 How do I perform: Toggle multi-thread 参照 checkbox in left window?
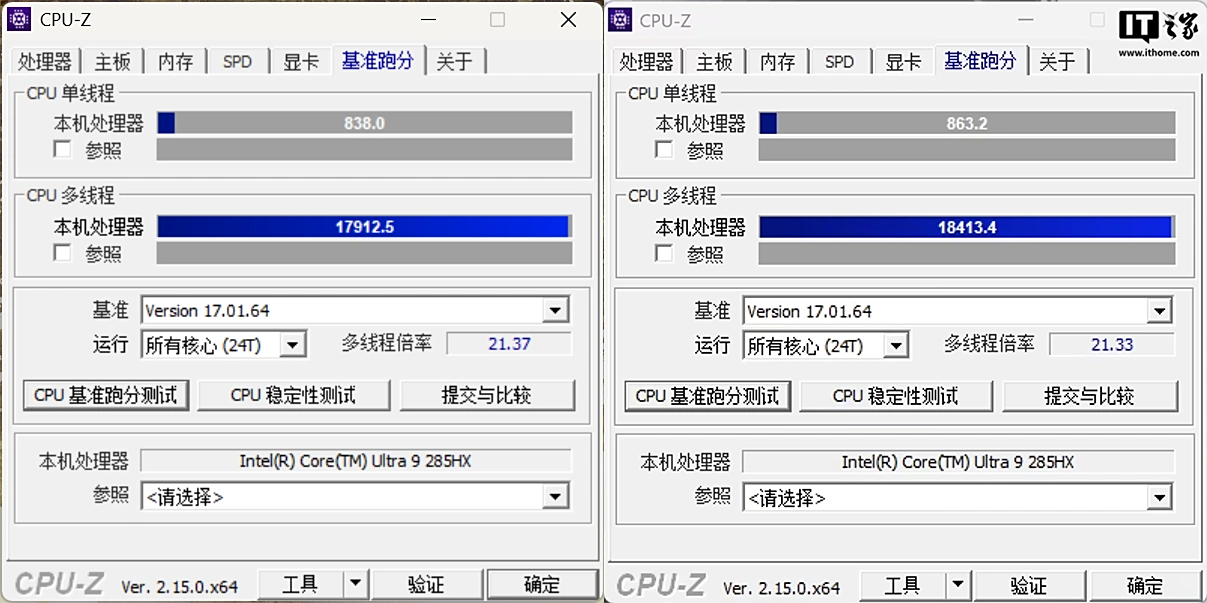tap(63, 253)
